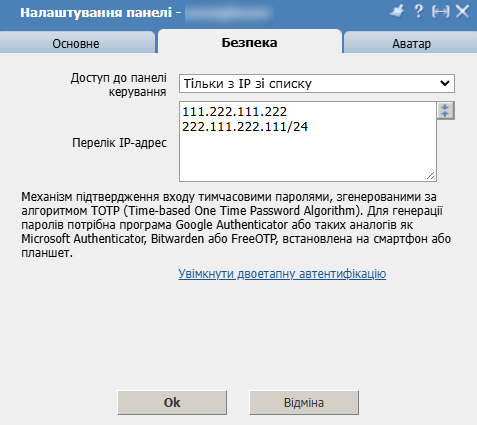Viewport: 477px width, 425px height.
Task: Open the Доступ до панелі керування dropdown
Action: tap(317, 83)
